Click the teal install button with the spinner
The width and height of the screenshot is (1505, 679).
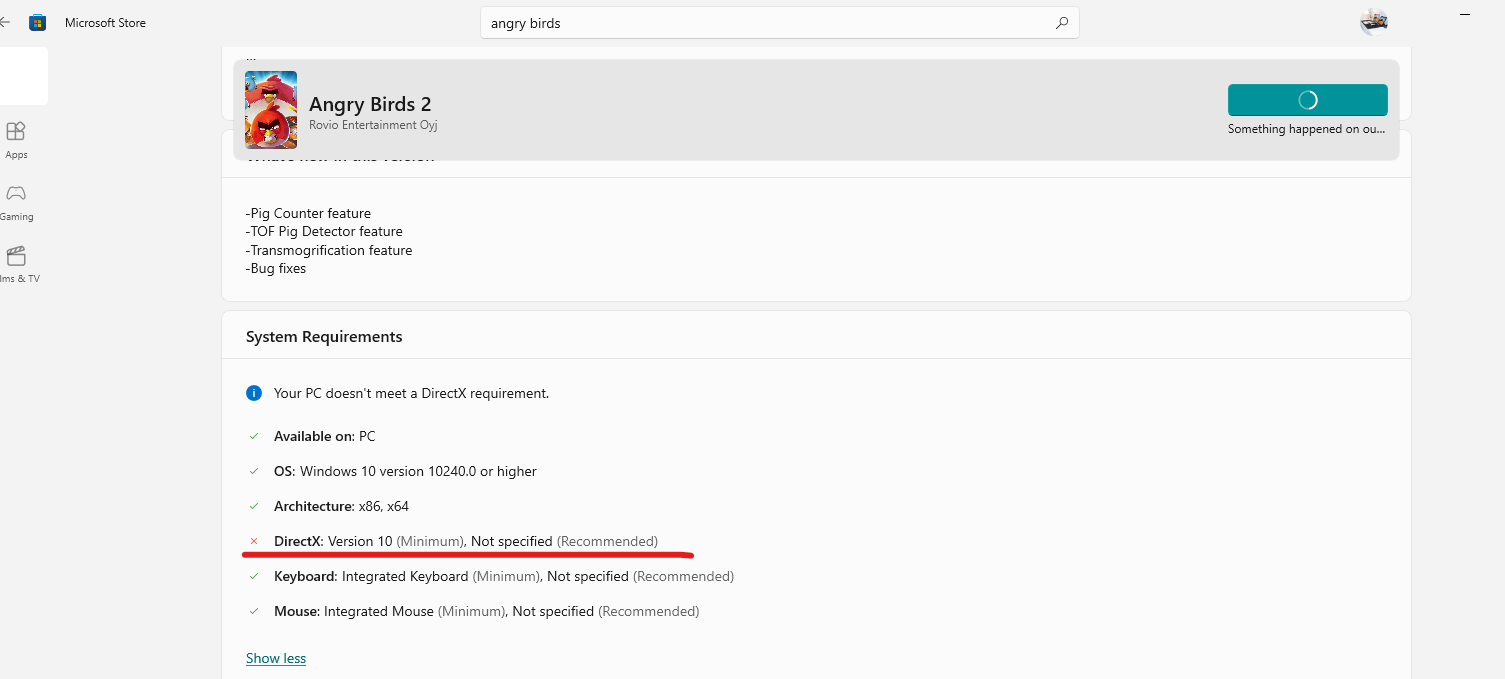click(1307, 100)
